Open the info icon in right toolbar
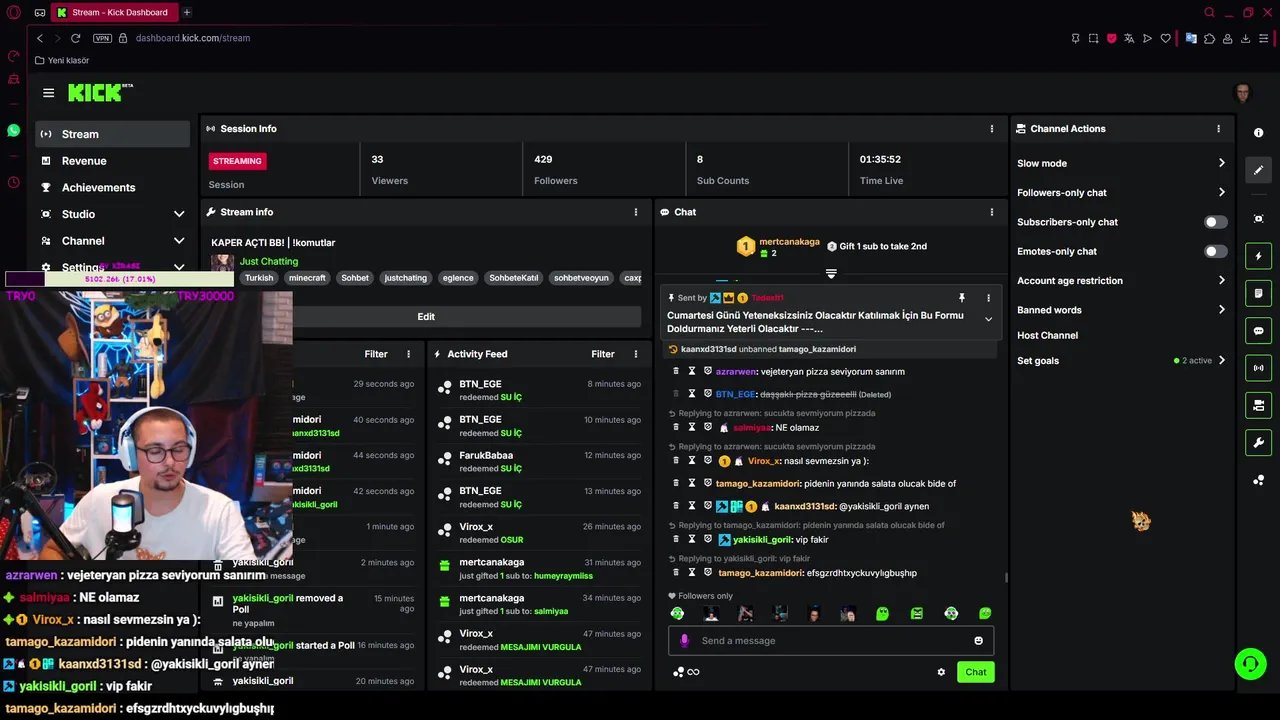The height and width of the screenshot is (720, 1280). pos(1258,133)
